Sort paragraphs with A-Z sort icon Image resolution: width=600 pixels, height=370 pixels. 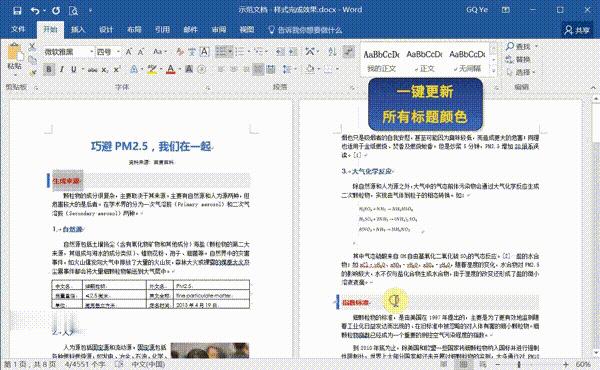click(332, 52)
